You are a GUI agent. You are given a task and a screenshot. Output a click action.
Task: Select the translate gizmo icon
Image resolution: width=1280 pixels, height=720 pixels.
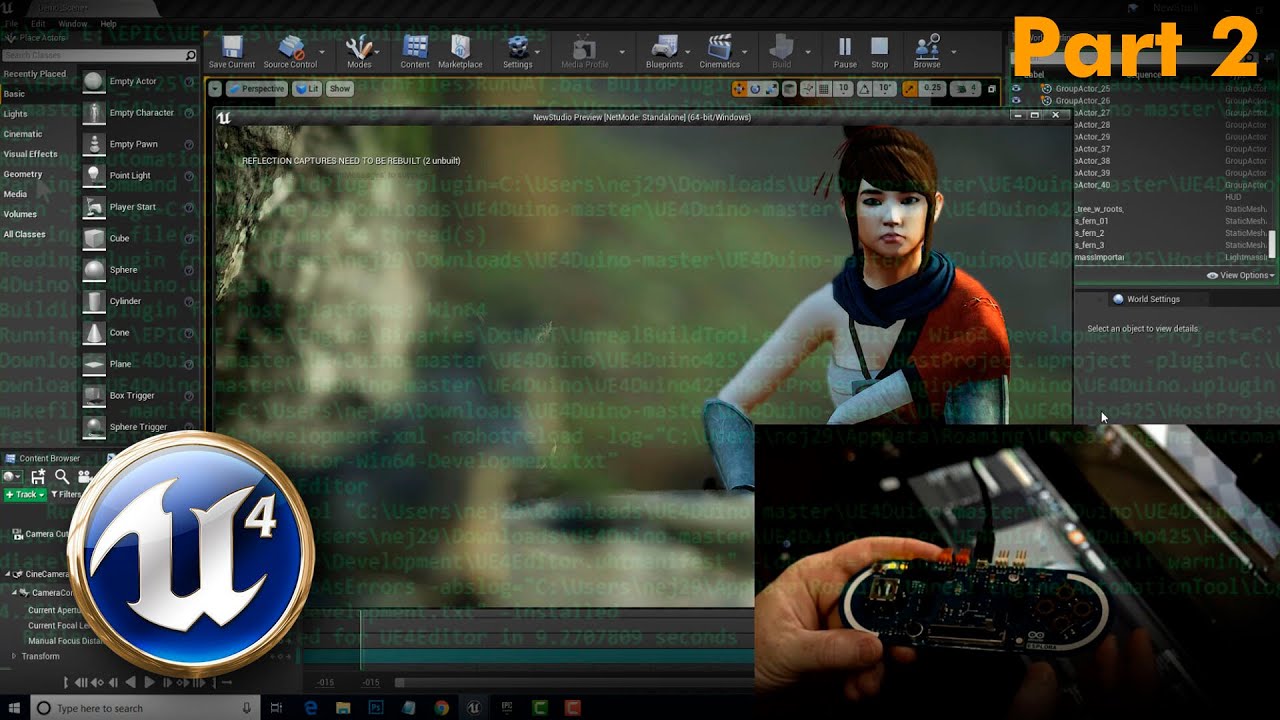[x=740, y=89]
